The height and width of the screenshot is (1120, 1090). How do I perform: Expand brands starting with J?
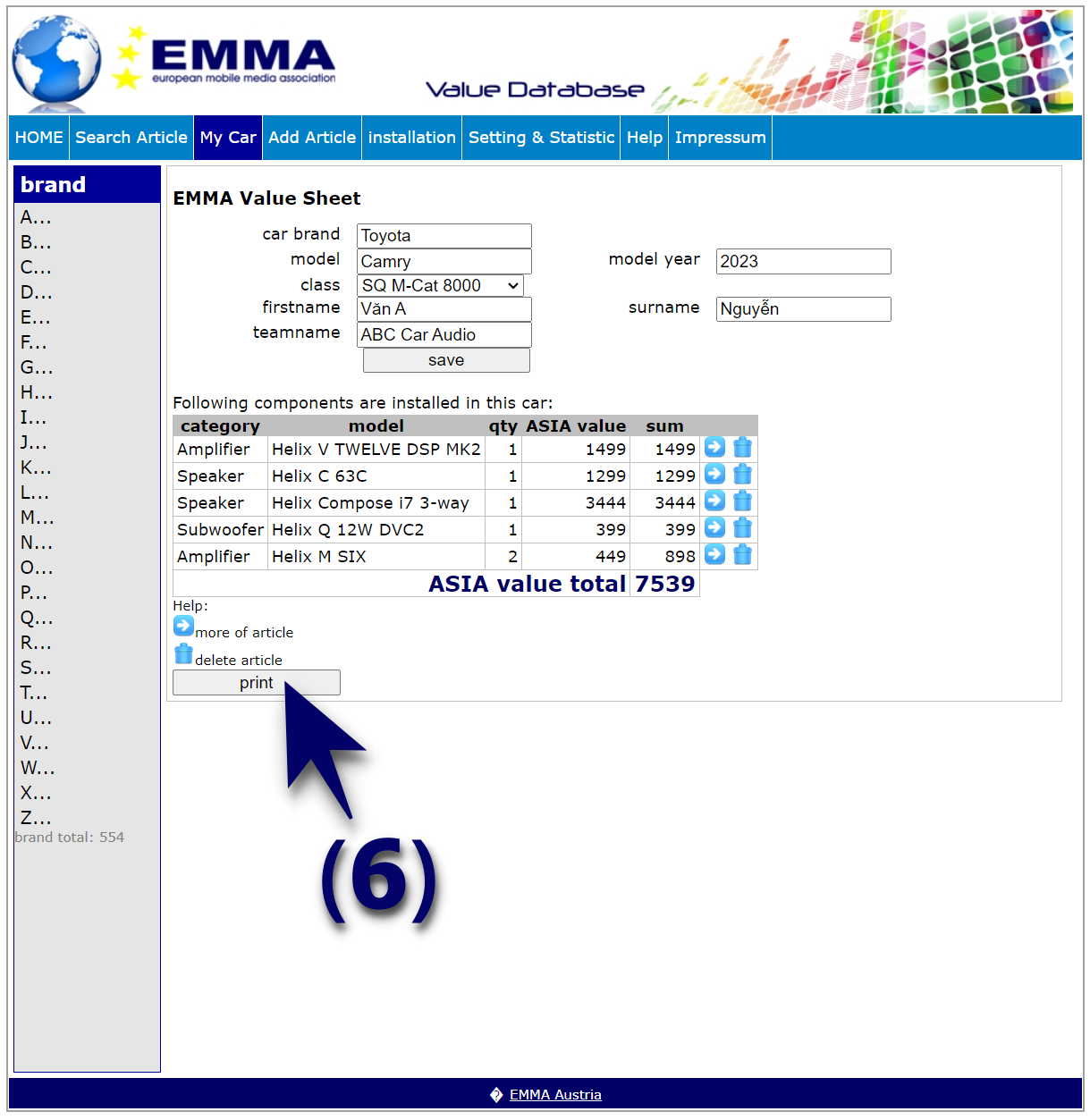pyautogui.click(x=34, y=442)
